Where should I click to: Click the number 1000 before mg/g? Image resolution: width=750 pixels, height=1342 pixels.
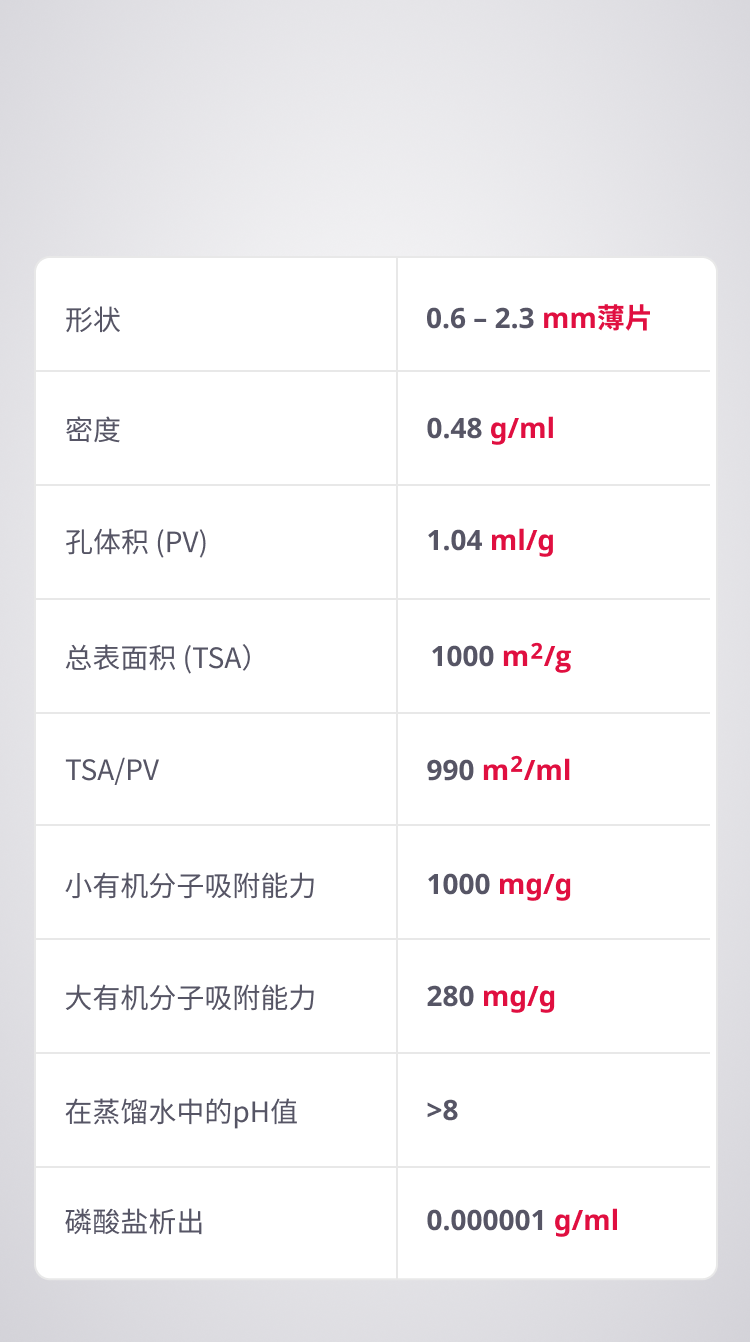tap(458, 885)
